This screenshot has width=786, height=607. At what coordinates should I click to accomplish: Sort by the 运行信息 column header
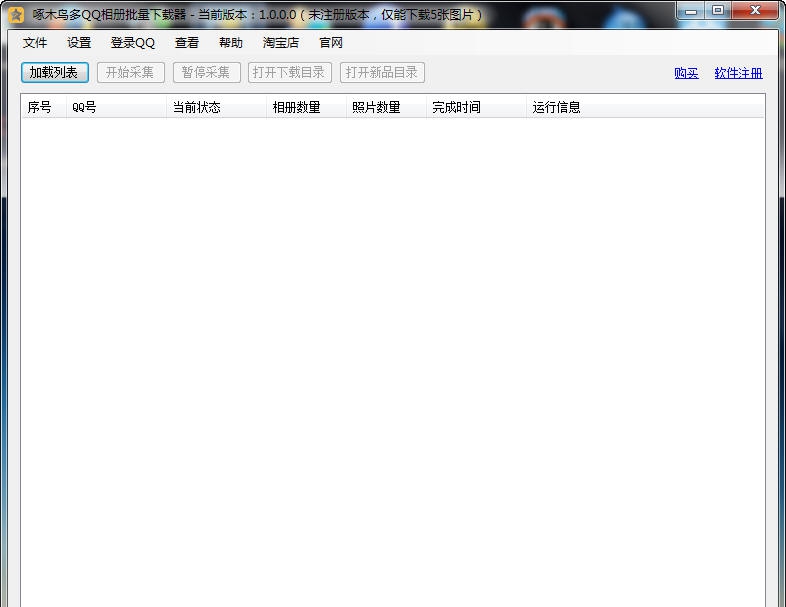(x=646, y=107)
